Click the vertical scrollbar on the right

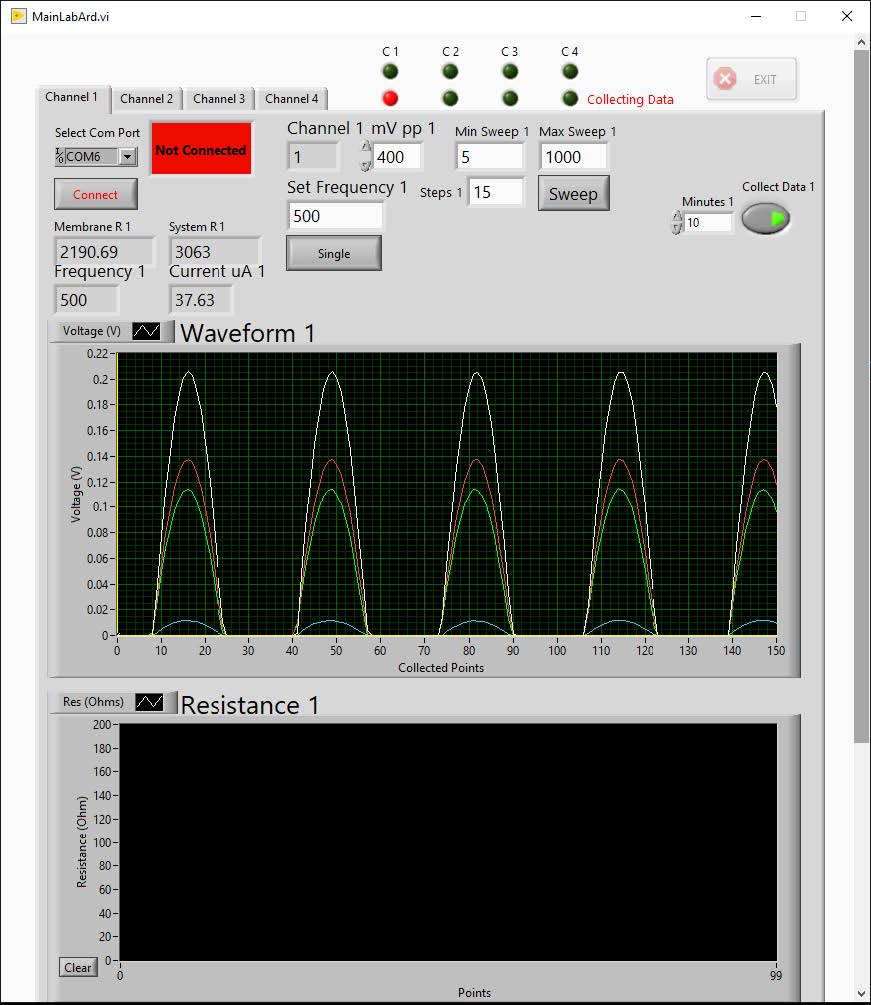861,400
